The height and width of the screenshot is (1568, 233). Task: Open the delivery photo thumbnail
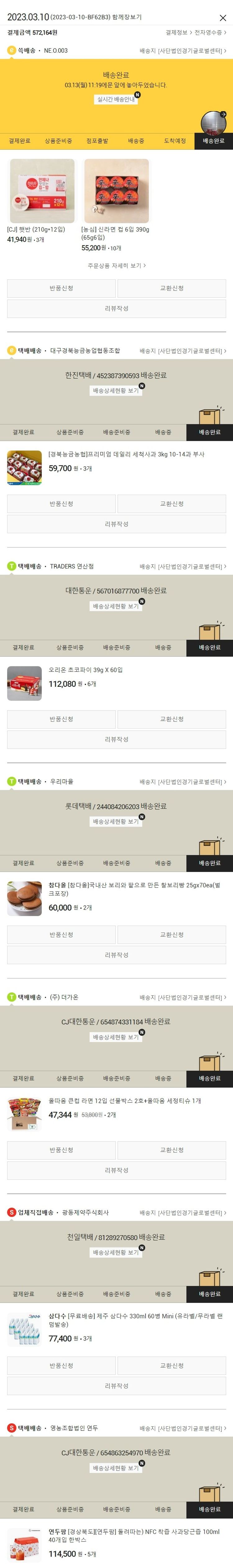214,124
